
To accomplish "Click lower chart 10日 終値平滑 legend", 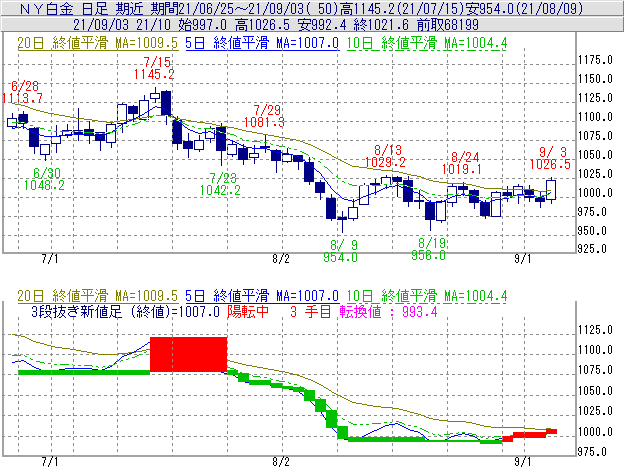I will point(427,296).
